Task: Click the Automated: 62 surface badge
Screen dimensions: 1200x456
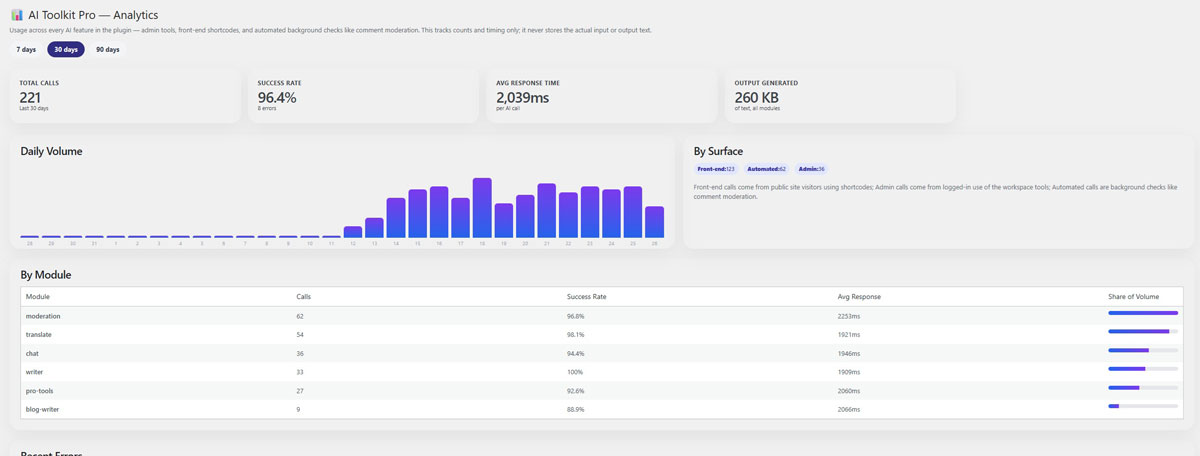Action: coord(767,169)
